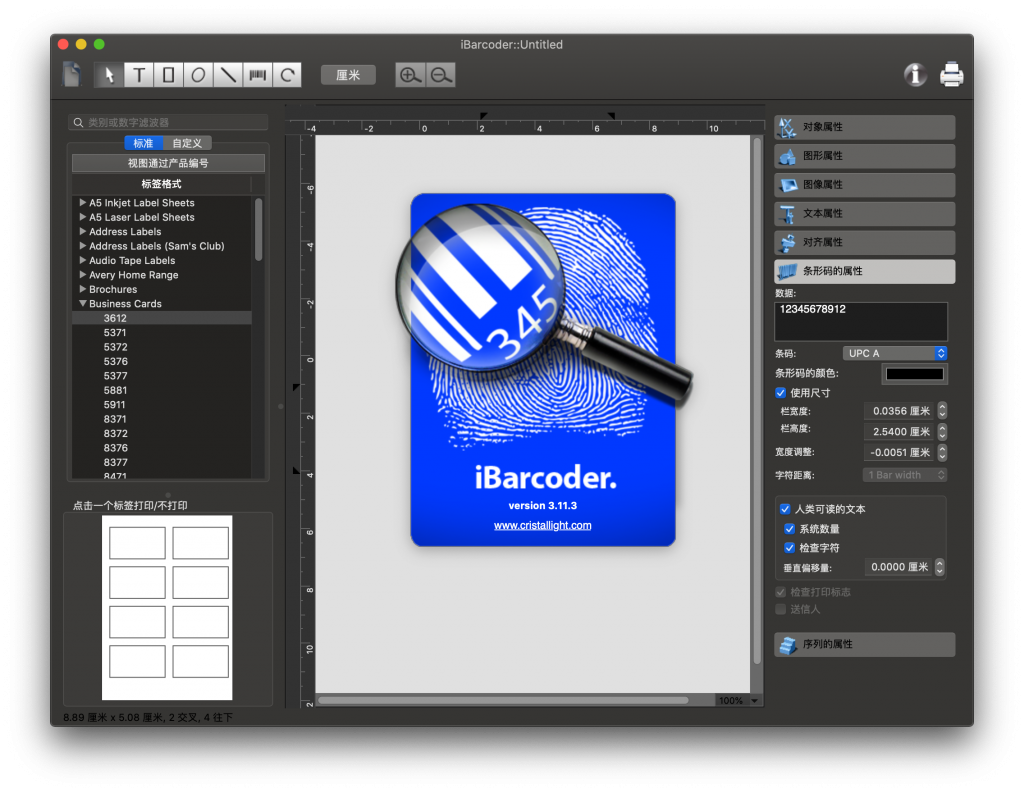This screenshot has width=1024, height=793.
Task: Click the 序列的属性 panel icon
Action: click(x=787, y=645)
